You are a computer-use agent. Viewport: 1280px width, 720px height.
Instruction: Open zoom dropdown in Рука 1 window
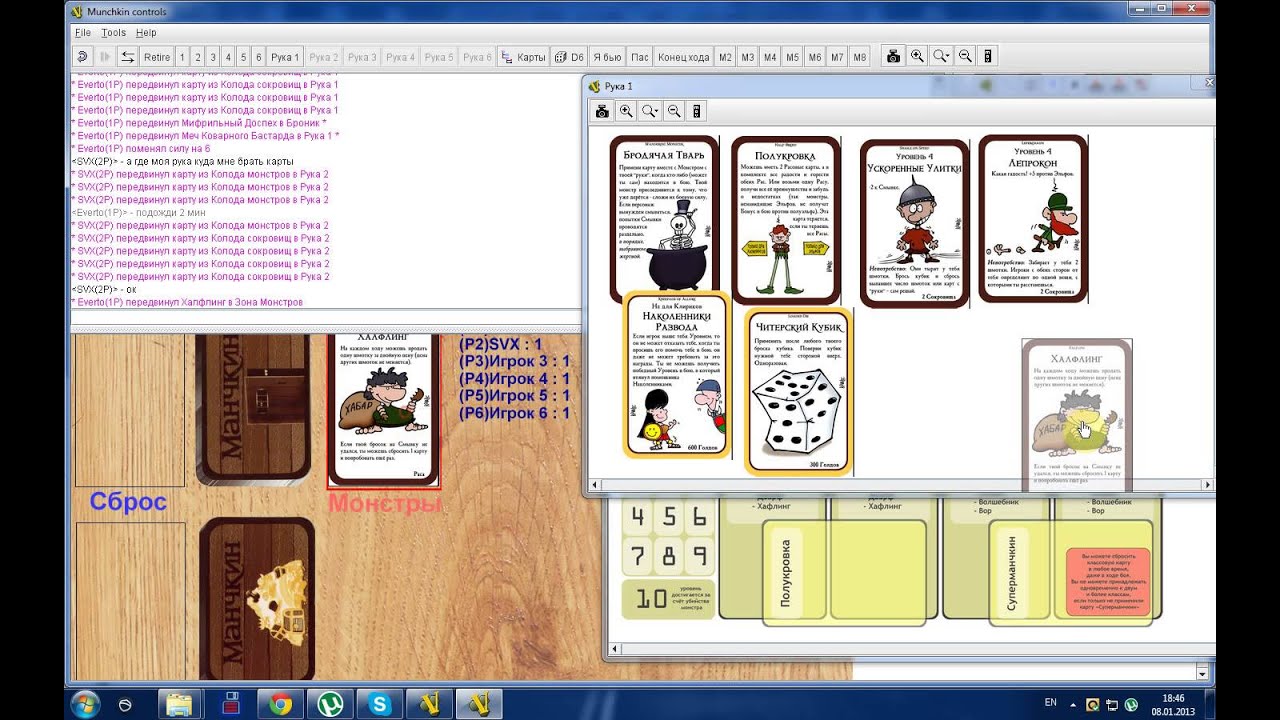650,111
